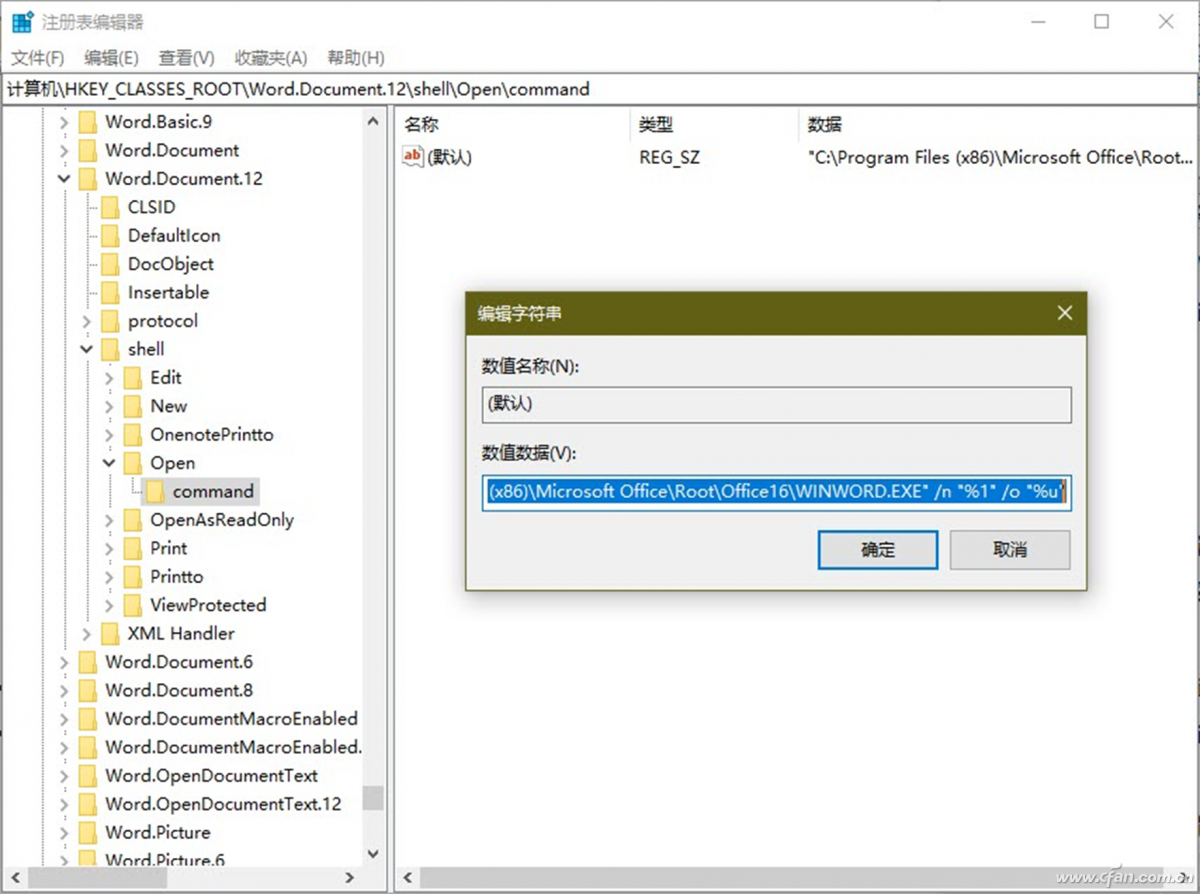Select the (默认) string value icon
Viewport: 1200px width, 894px height.
pyautogui.click(x=413, y=156)
